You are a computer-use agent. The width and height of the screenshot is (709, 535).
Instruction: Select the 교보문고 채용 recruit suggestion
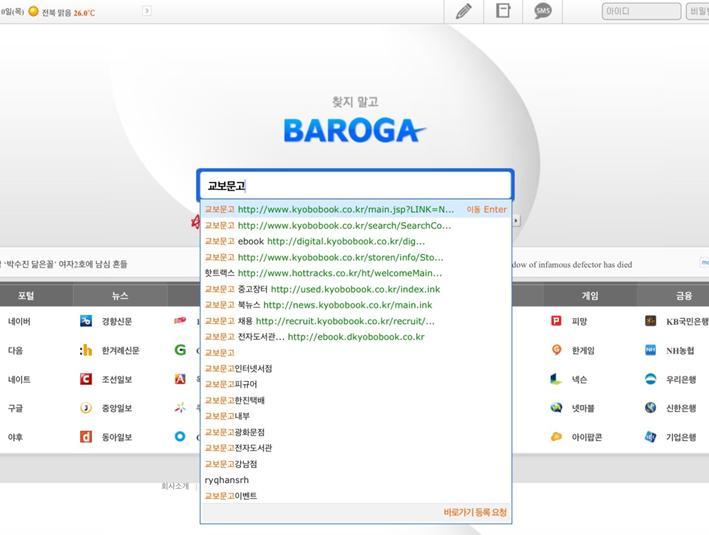(356, 321)
